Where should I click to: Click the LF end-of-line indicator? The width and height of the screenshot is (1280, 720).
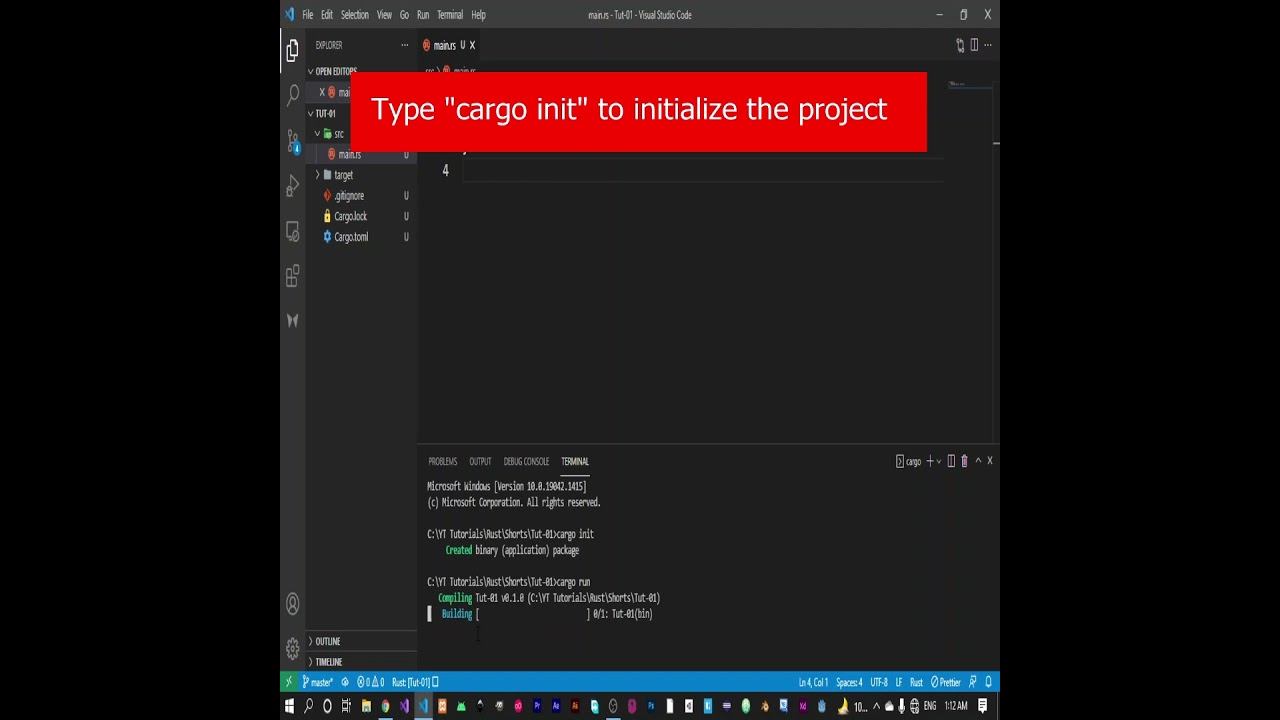899,682
